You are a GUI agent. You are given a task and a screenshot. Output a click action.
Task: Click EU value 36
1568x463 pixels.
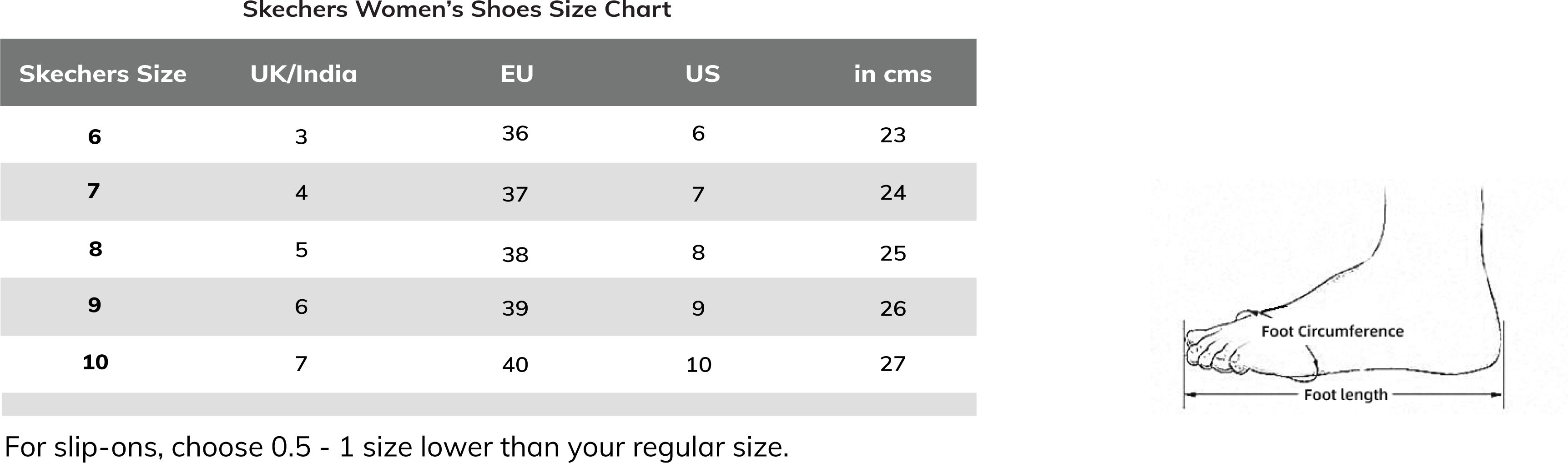515,133
